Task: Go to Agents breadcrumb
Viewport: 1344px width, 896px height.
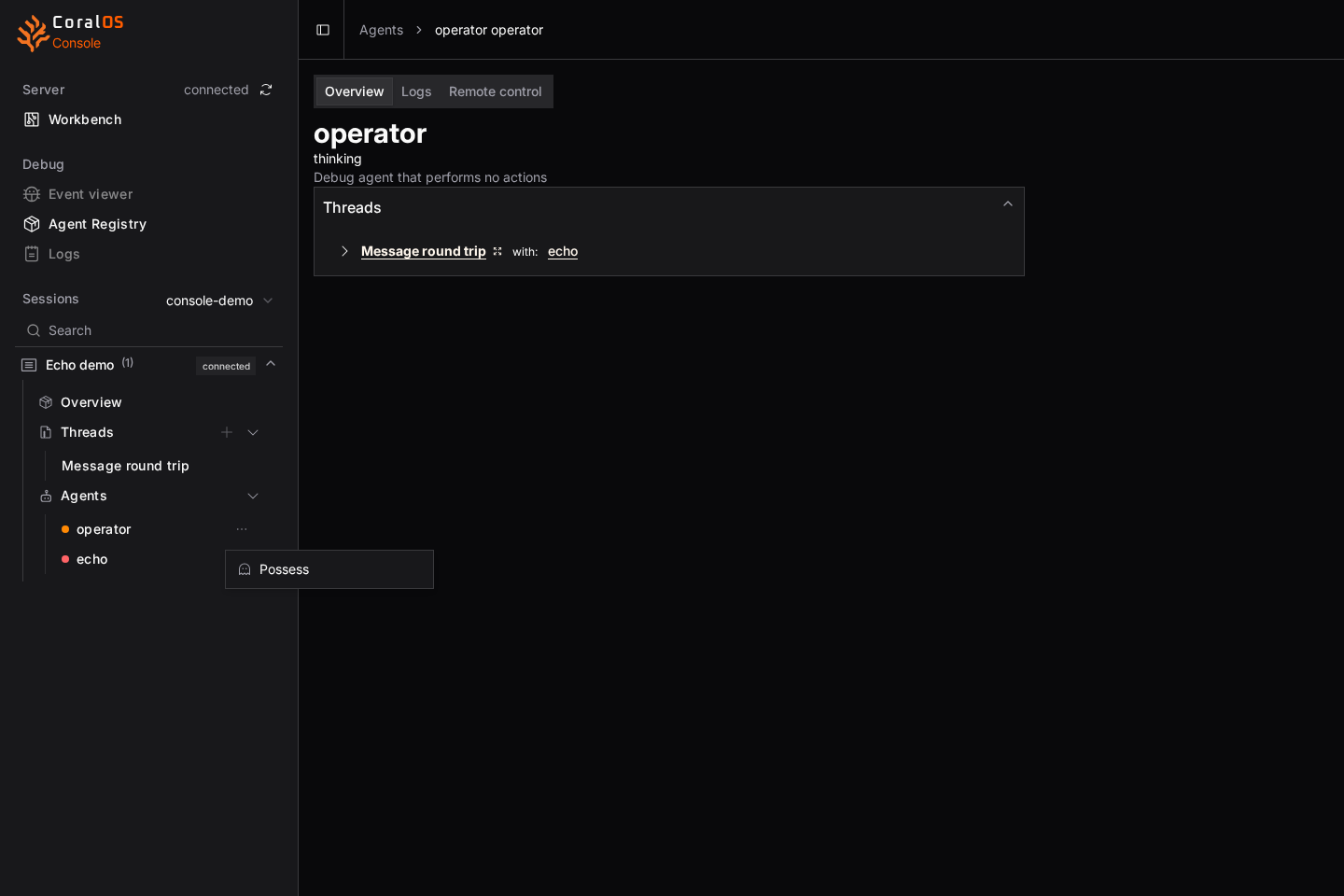Action: point(381,30)
